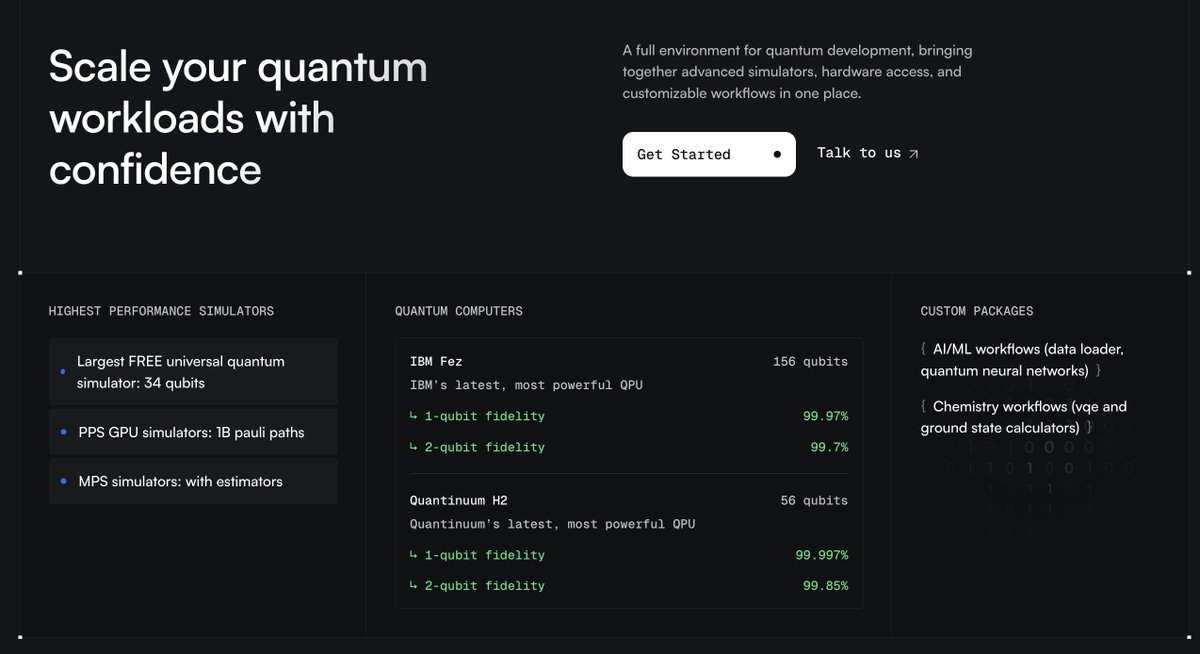Image resolution: width=1200 pixels, height=654 pixels.
Task: Click the blue bullet beside Largest FREE simulator
Action: tap(63, 372)
